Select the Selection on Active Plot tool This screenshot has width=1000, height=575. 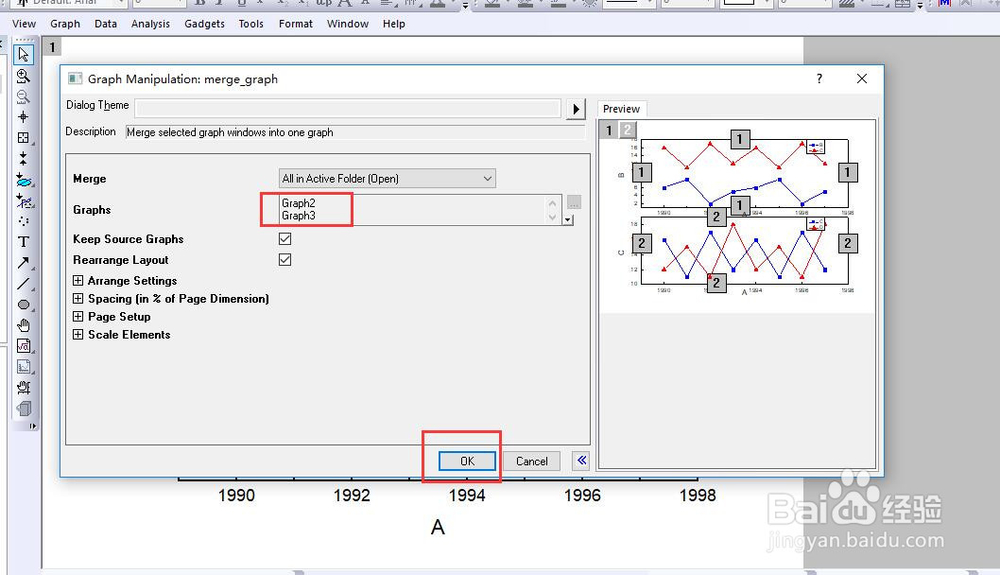pos(24,180)
